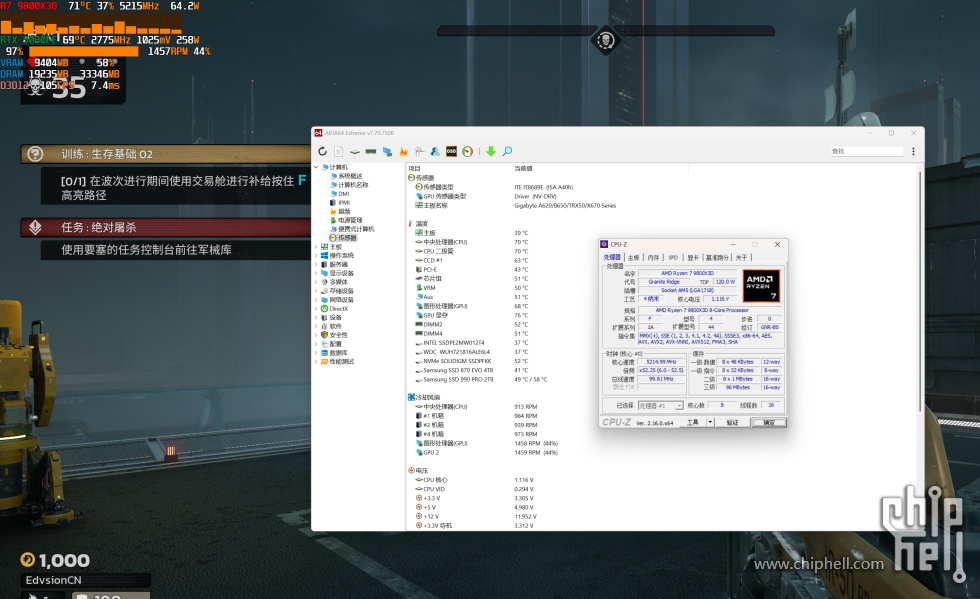Click the vertical scrollbar of the AIDA64 sensor list
The height and width of the screenshot is (599, 980).
920,293
